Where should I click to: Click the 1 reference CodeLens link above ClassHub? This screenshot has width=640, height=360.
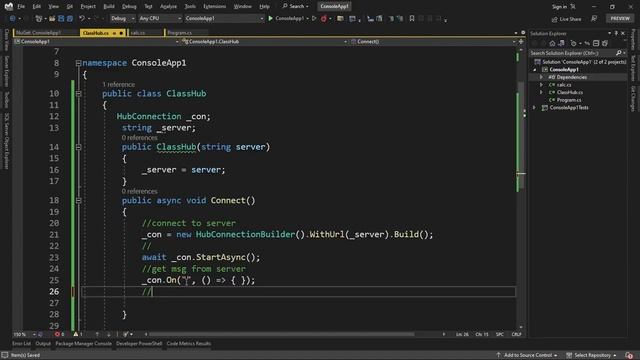point(118,84)
